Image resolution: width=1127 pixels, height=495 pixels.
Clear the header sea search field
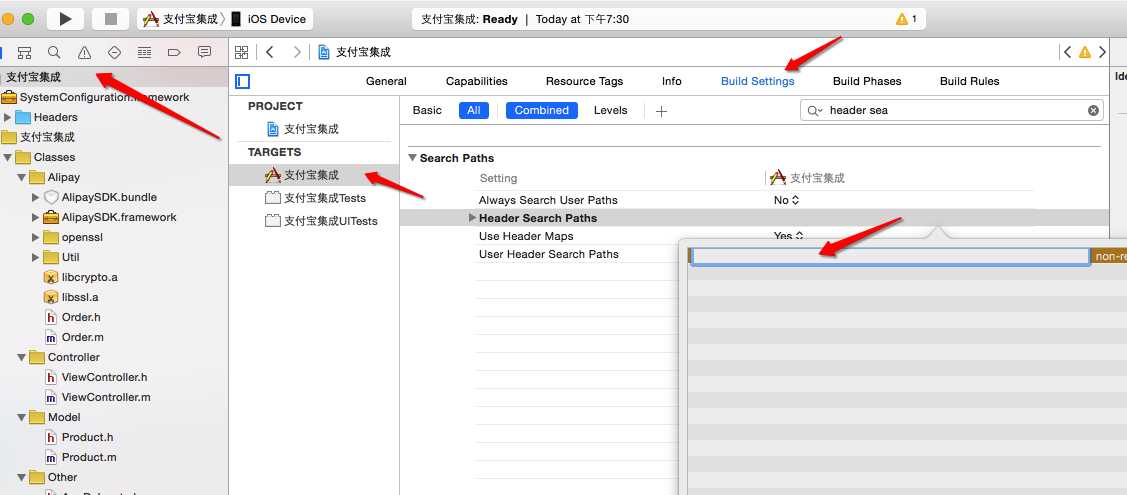pyautogui.click(x=1093, y=111)
